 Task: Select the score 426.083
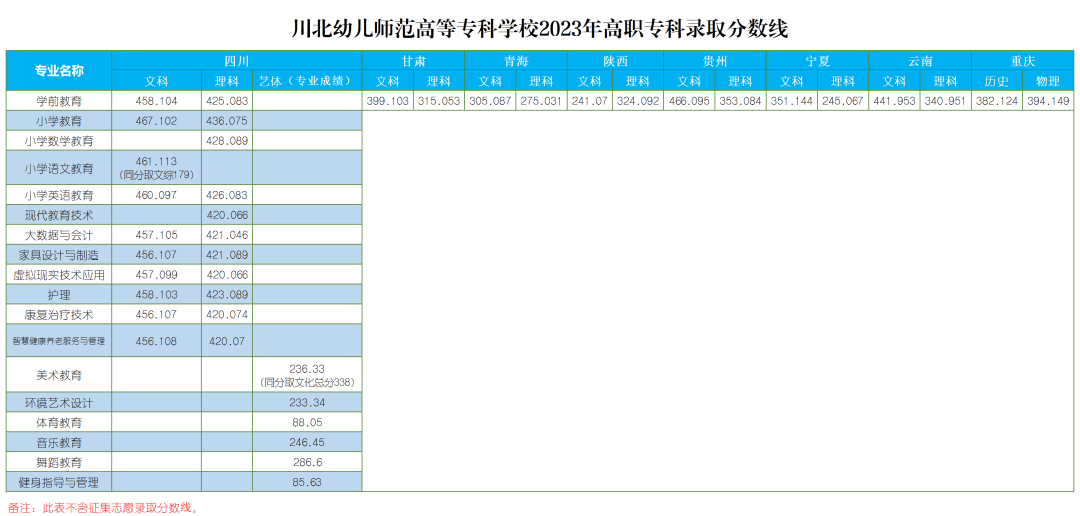227,195
